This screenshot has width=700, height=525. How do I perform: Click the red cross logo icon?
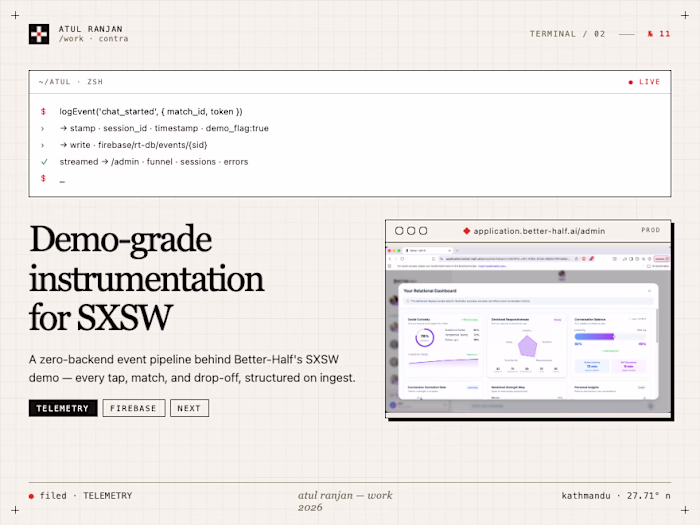coord(39,34)
